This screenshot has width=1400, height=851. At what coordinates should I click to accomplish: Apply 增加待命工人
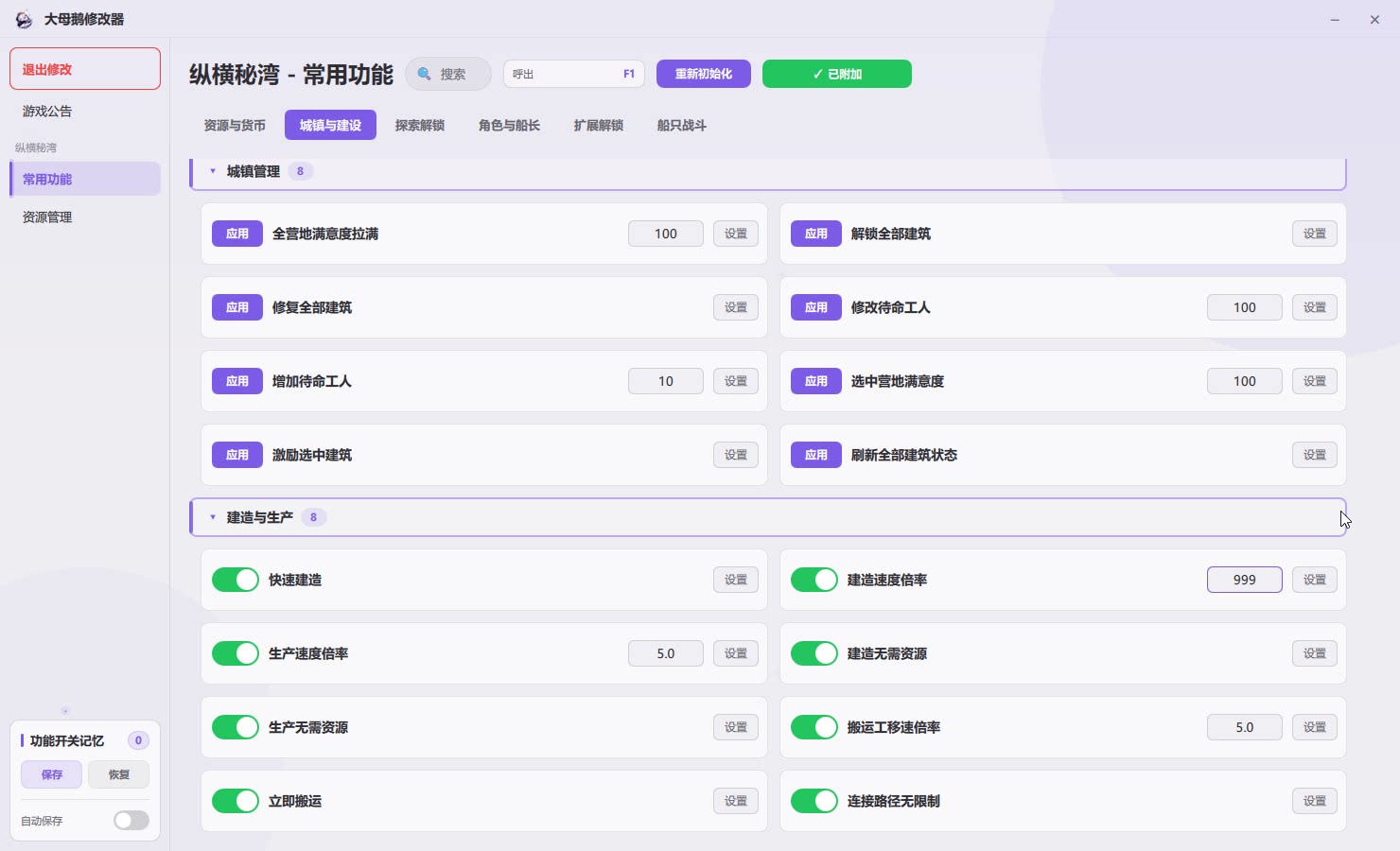237,381
